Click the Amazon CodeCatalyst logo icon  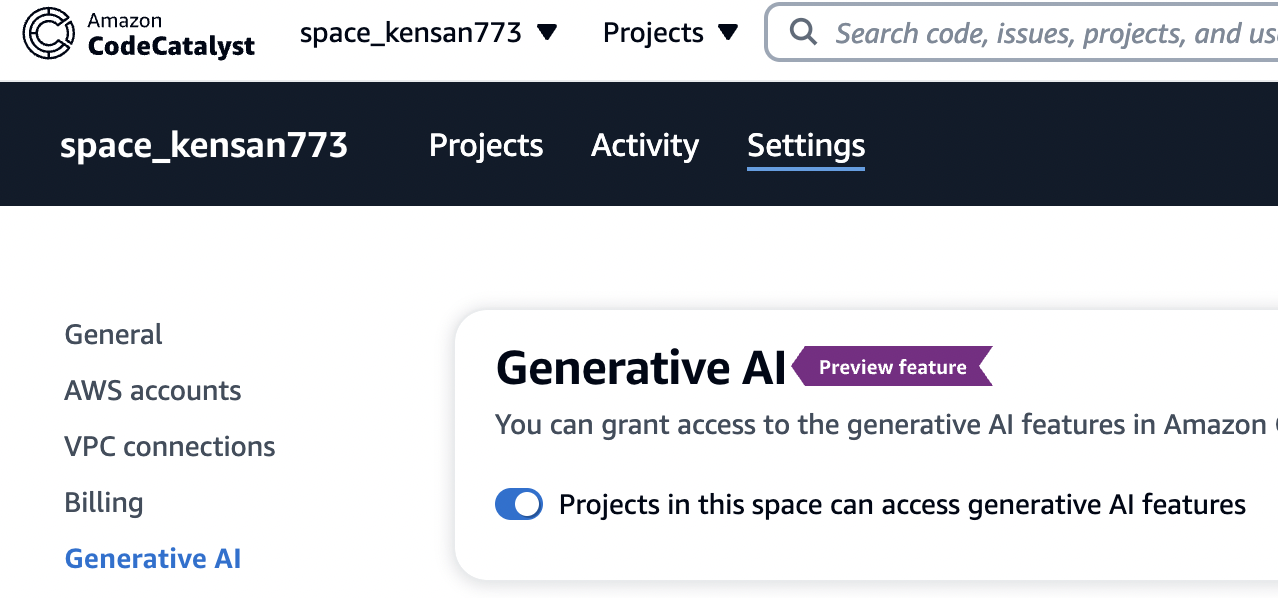click(48, 34)
